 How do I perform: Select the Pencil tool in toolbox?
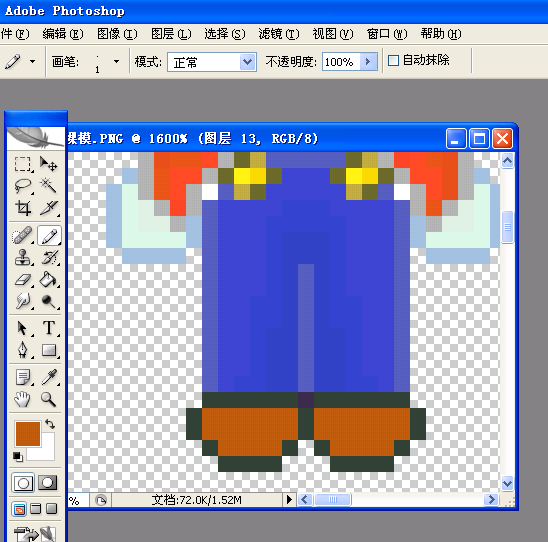pyautogui.click(x=49, y=236)
